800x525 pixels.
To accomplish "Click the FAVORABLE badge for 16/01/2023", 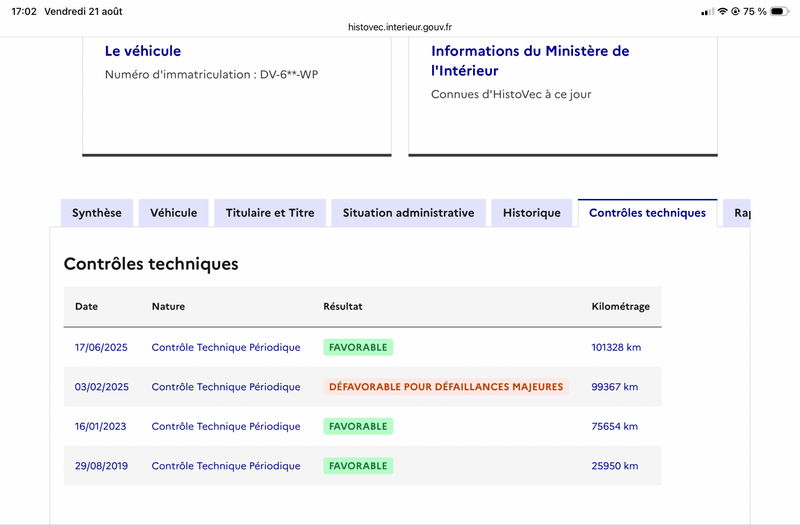I will click(x=358, y=427).
